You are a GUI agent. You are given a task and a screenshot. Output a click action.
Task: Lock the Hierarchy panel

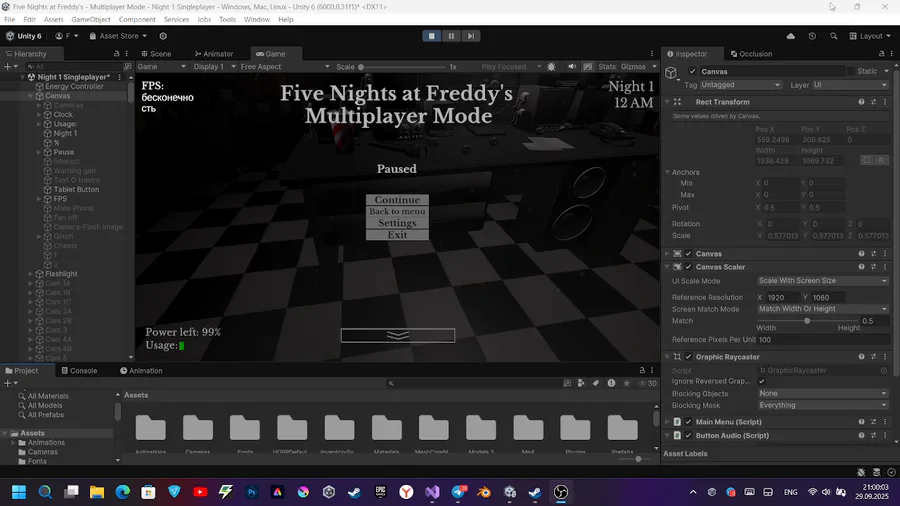117,53
